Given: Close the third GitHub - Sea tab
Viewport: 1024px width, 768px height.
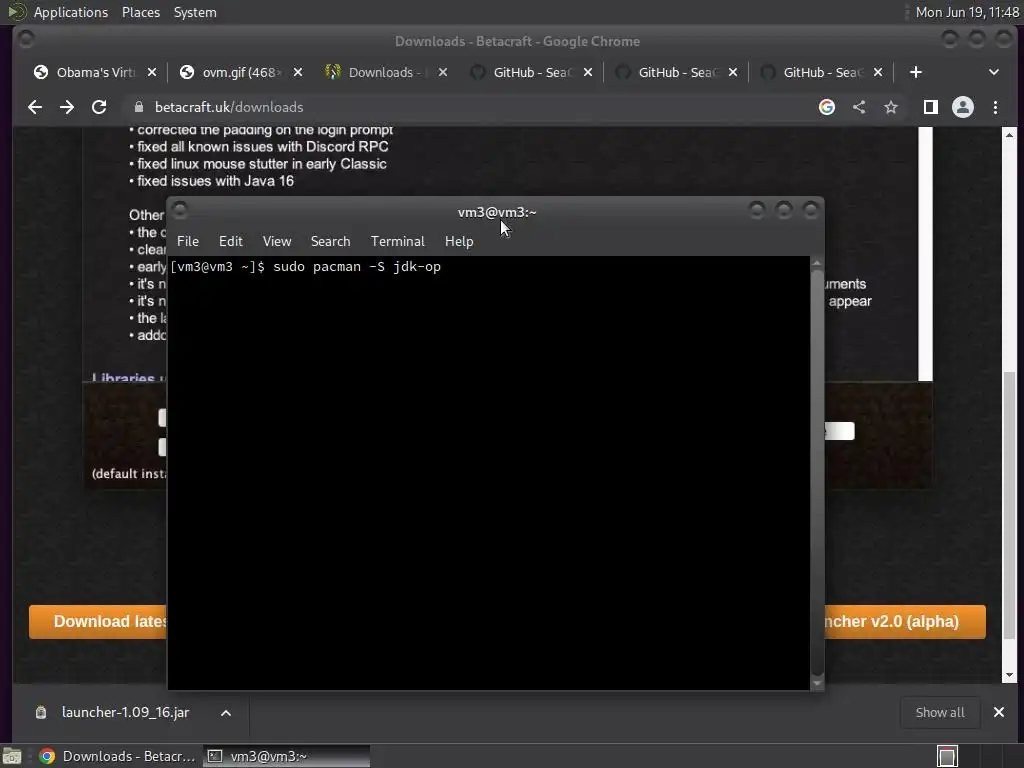Looking at the screenshot, I should [878, 72].
